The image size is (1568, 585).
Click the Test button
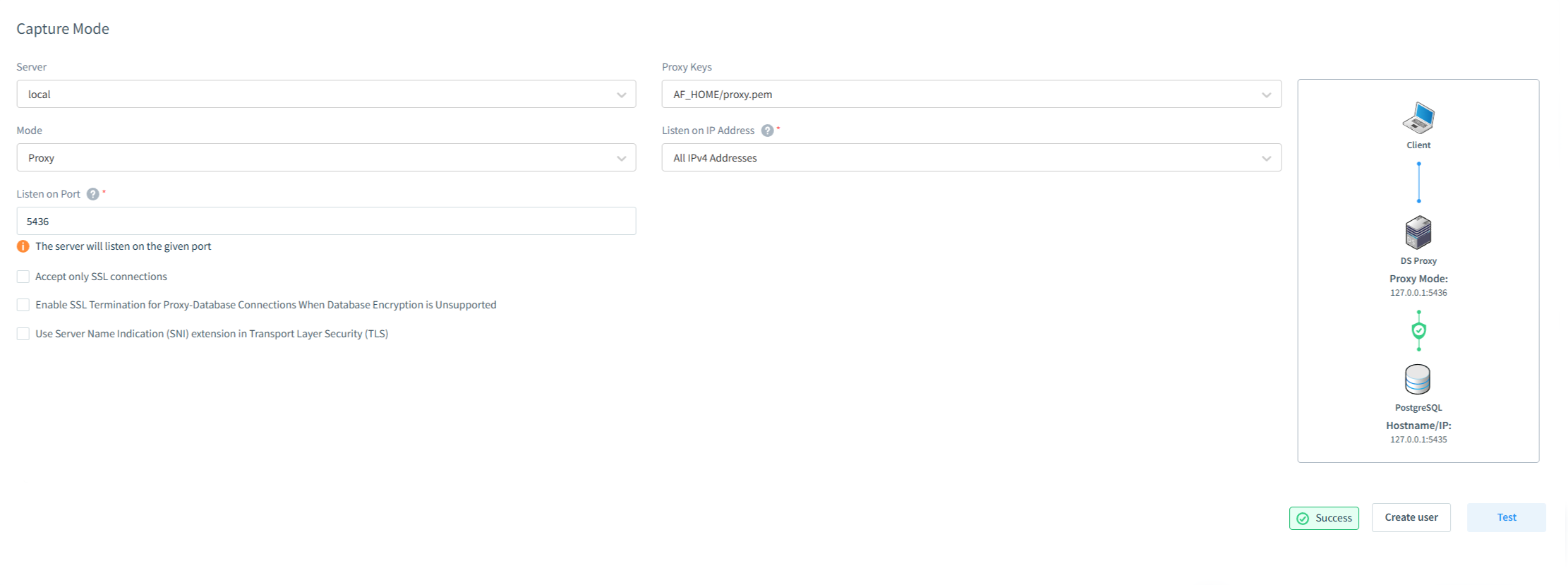coord(1507,517)
